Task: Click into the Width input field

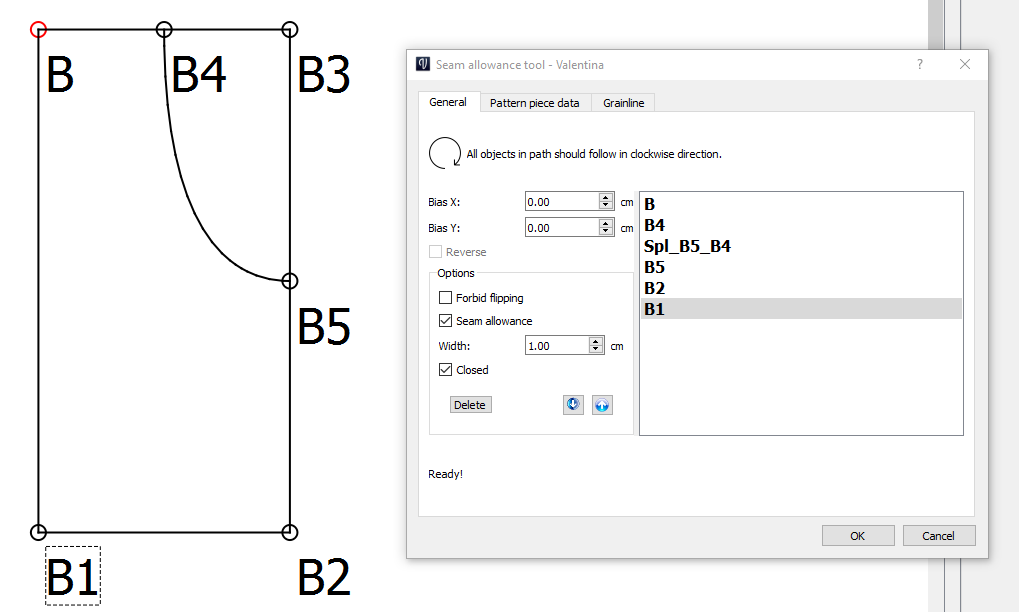Action: tap(556, 346)
